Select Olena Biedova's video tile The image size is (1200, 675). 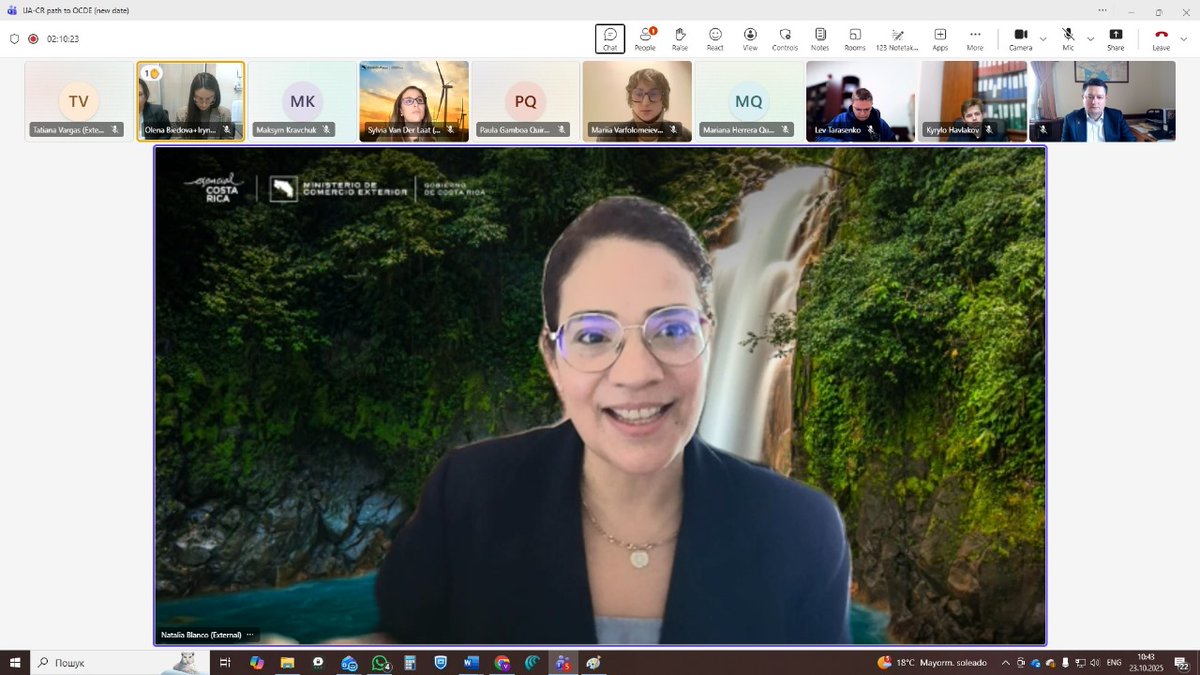(x=191, y=101)
